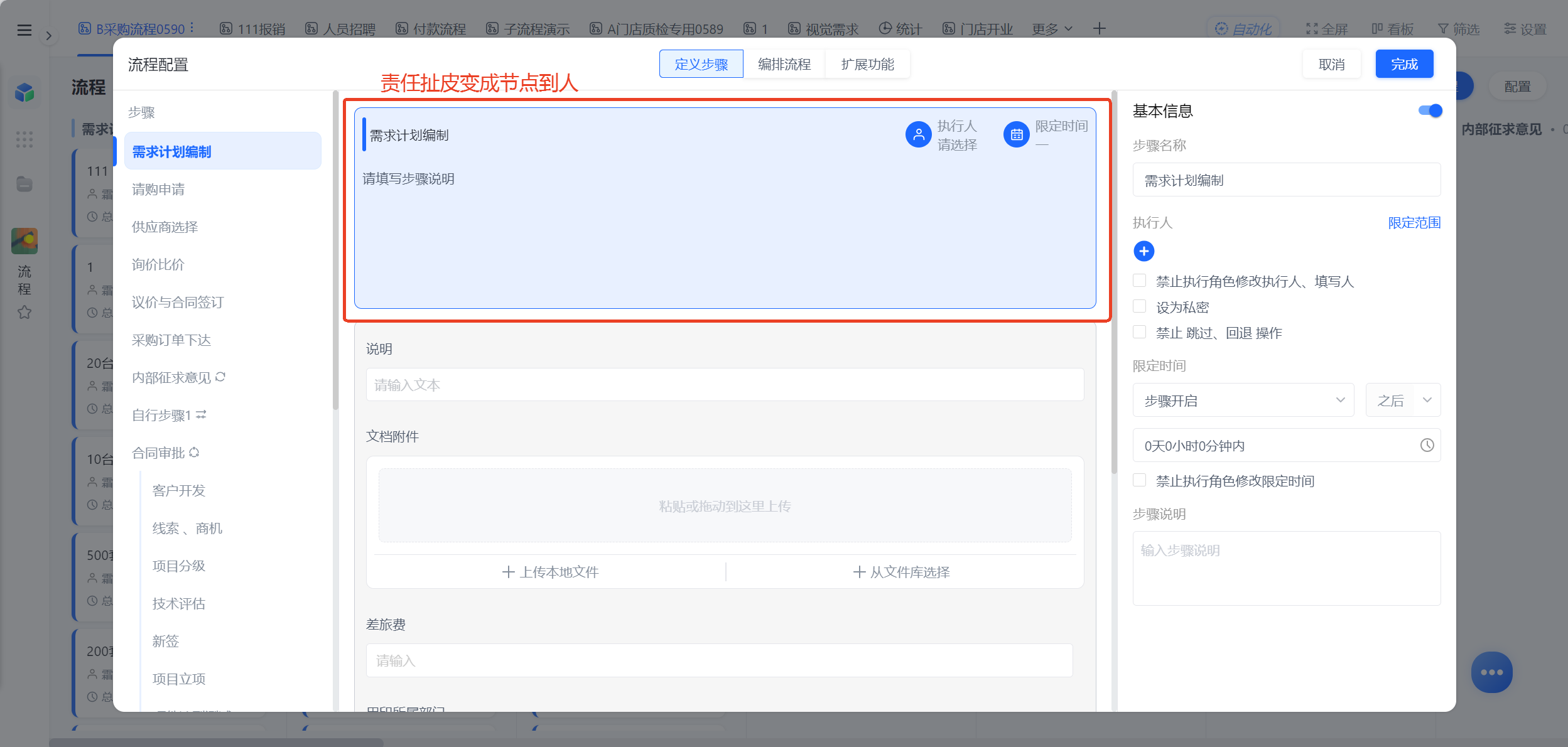This screenshot has height=747, width=1568.
Task: Open the blue cube app icon
Action: tap(24, 93)
